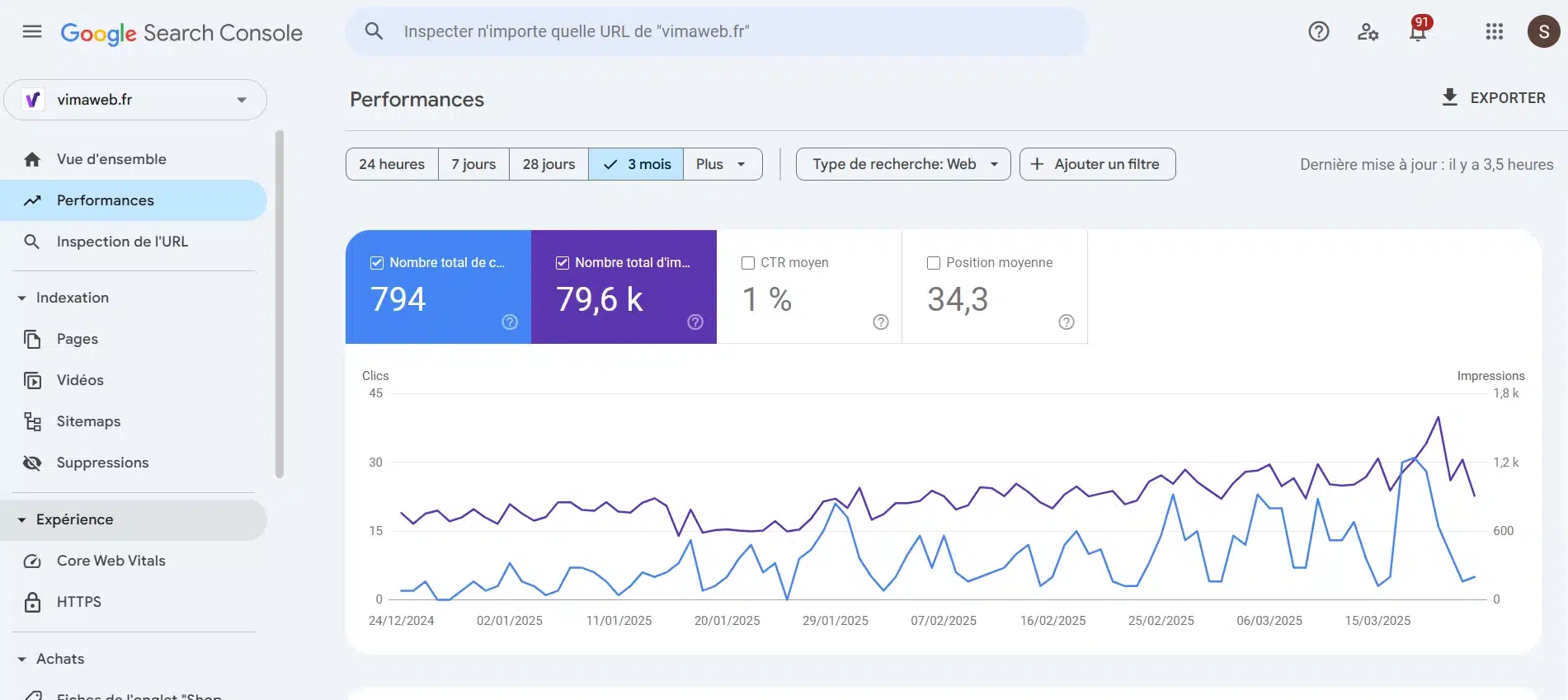This screenshot has height=700, width=1568.
Task: Open the Google apps grid
Action: coord(1494,32)
